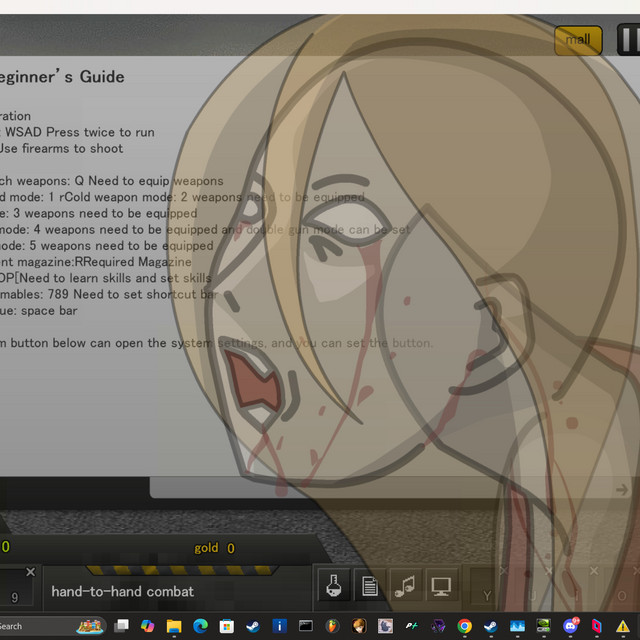Open Task View from taskbar

pyautogui.click(x=121, y=626)
